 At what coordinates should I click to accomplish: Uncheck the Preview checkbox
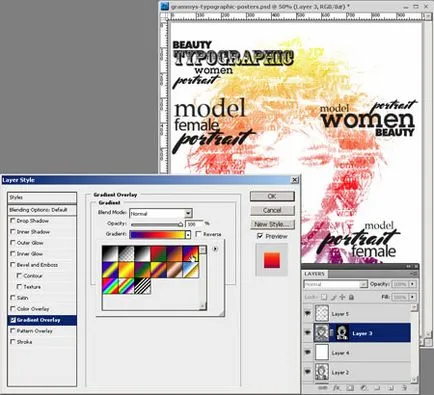coord(260,236)
